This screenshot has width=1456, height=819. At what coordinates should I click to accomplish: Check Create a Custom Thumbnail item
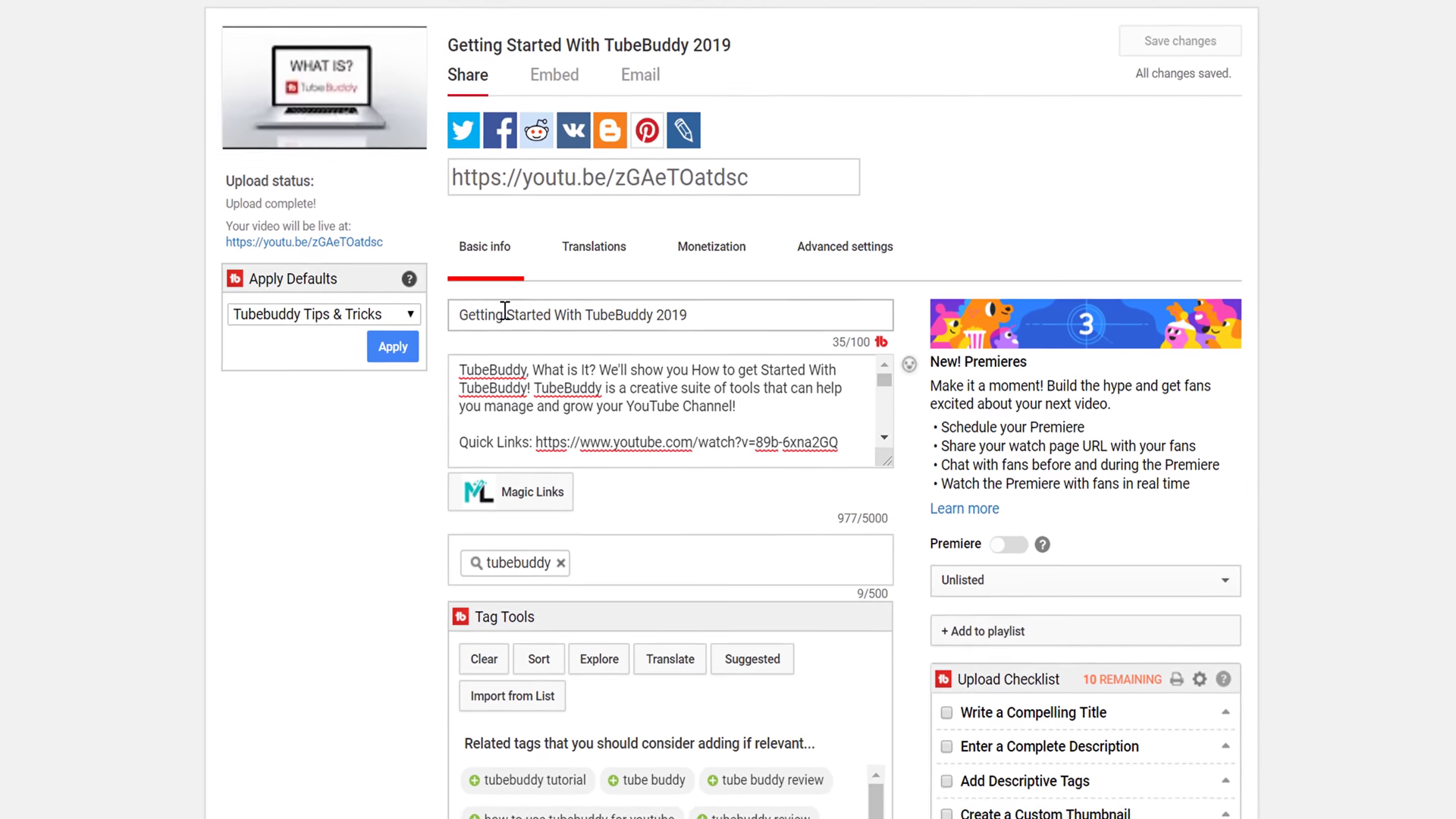pos(946,814)
